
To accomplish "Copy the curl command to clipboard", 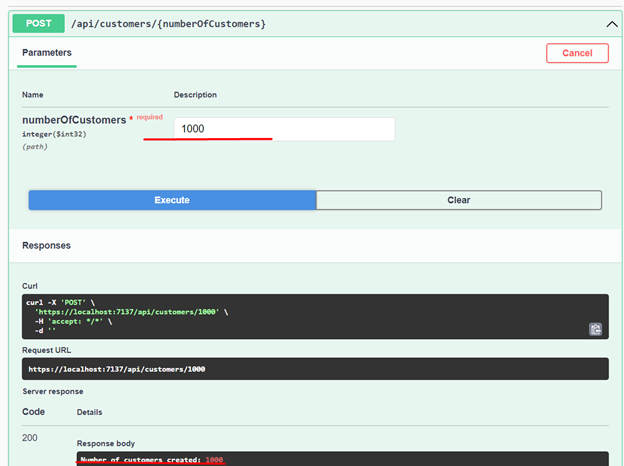I will (x=595, y=328).
